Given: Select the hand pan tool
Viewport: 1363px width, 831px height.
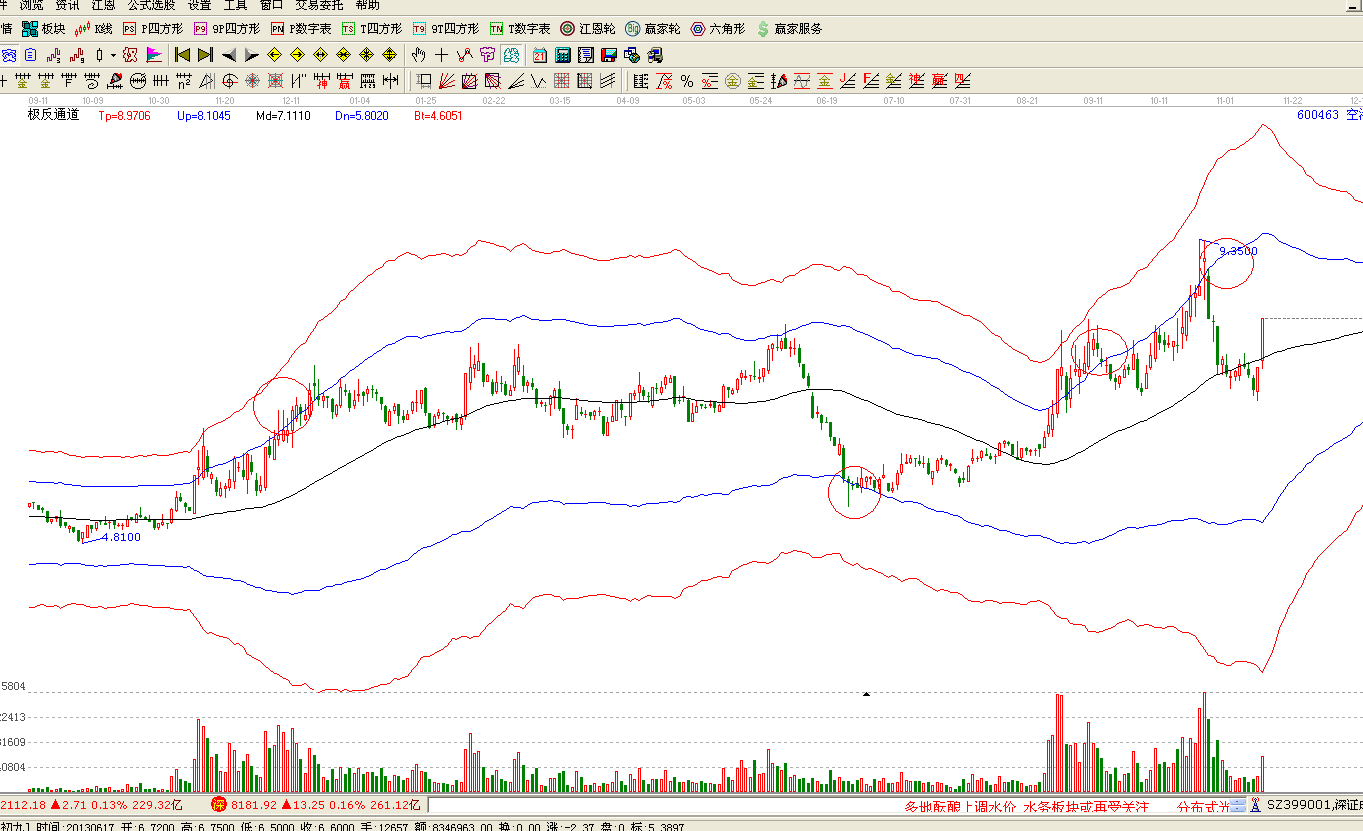Looking at the screenshot, I should pyautogui.click(x=418, y=54).
